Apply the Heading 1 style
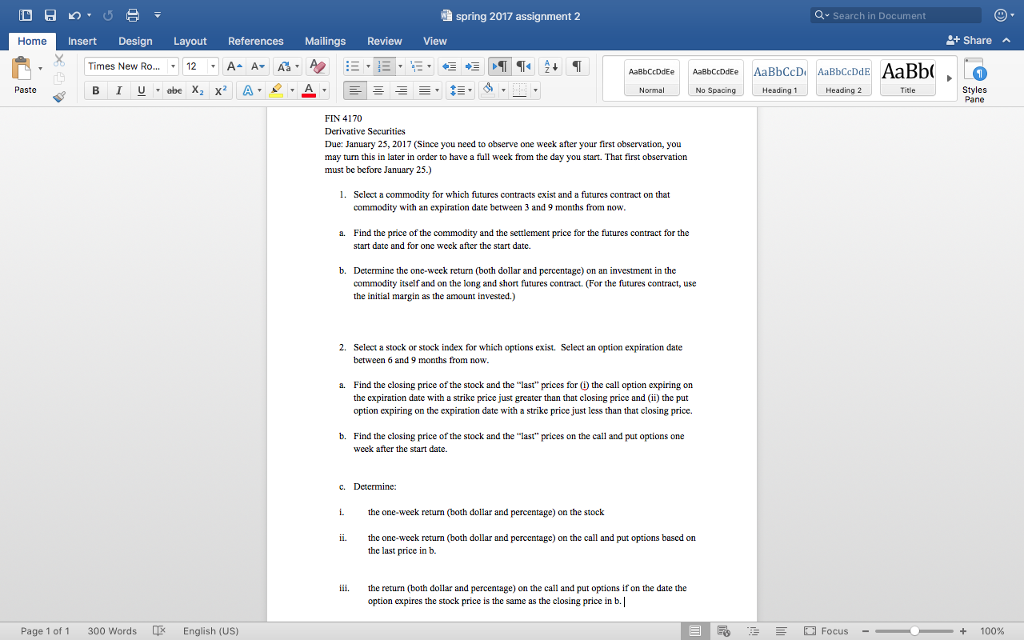The image size is (1024, 640). point(780,75)
